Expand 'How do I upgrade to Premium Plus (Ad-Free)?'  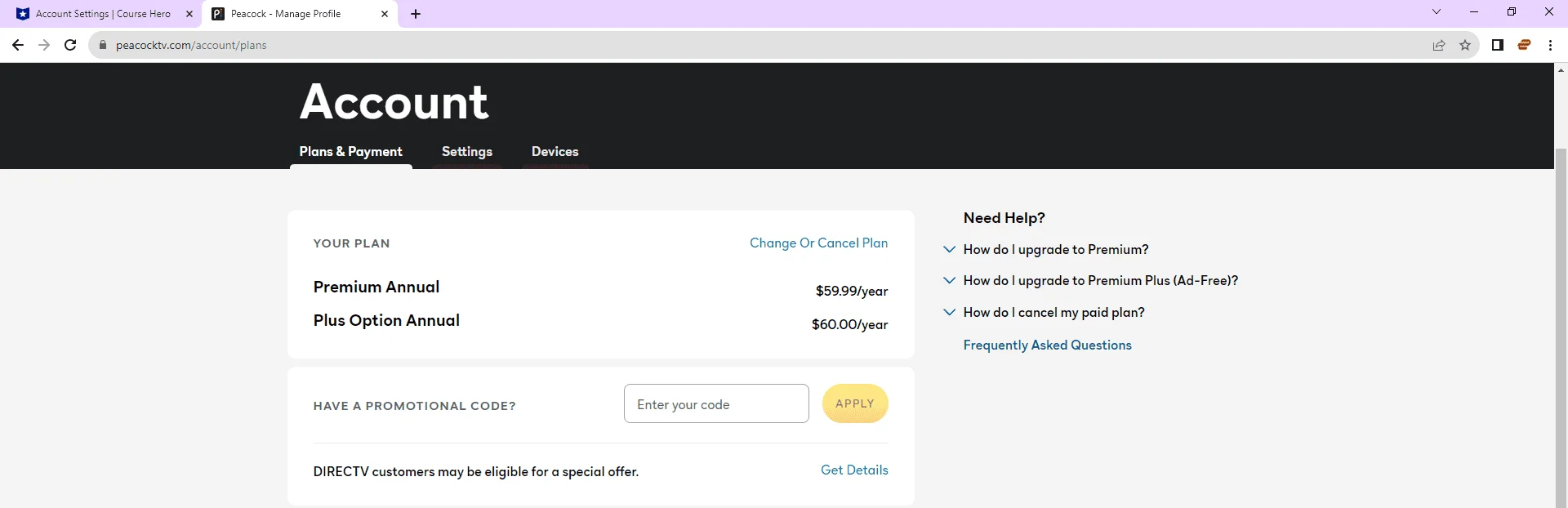(x=1091, y=281)
